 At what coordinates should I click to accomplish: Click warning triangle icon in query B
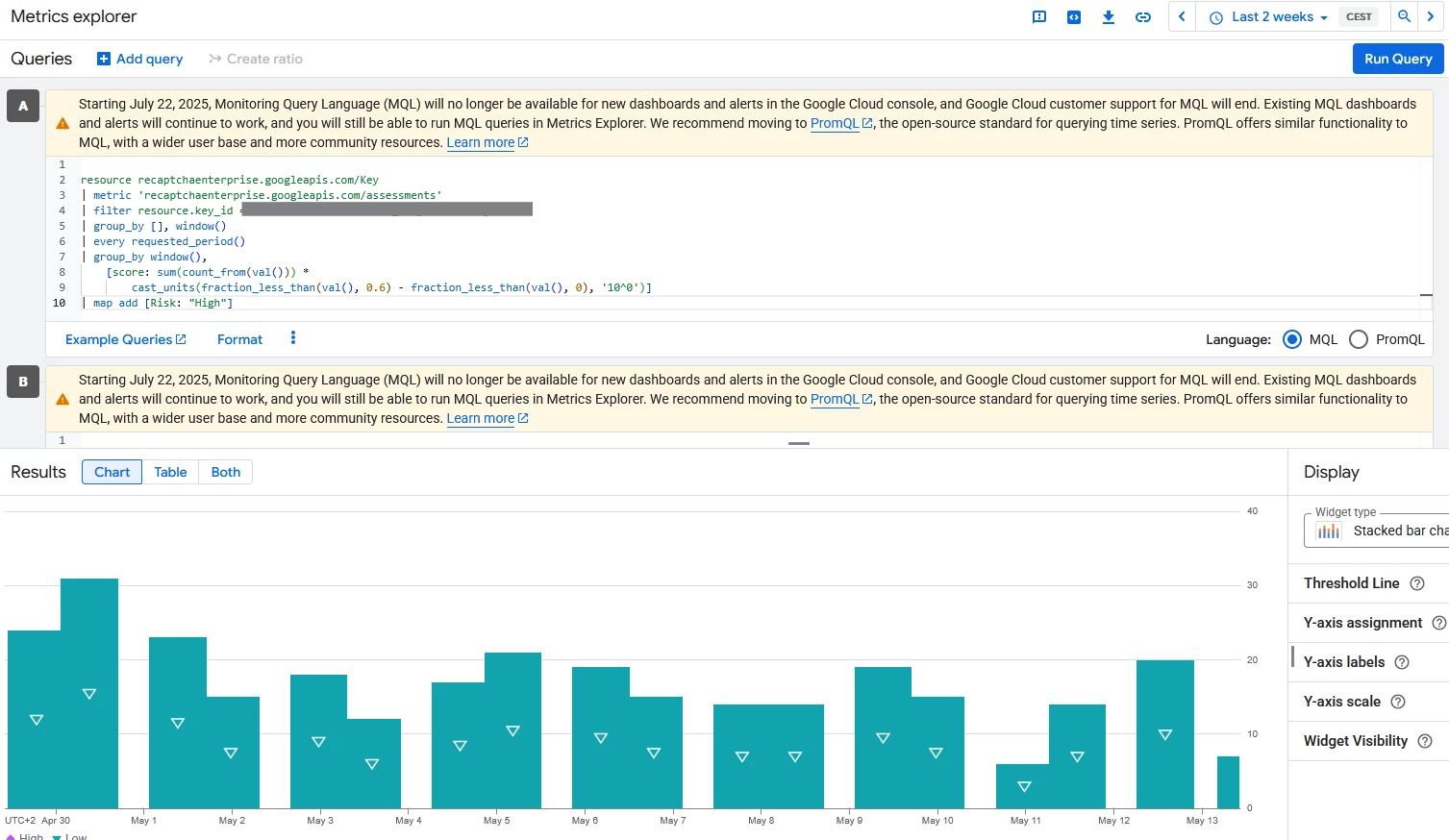pyautogui.click(x=62, y=399)
